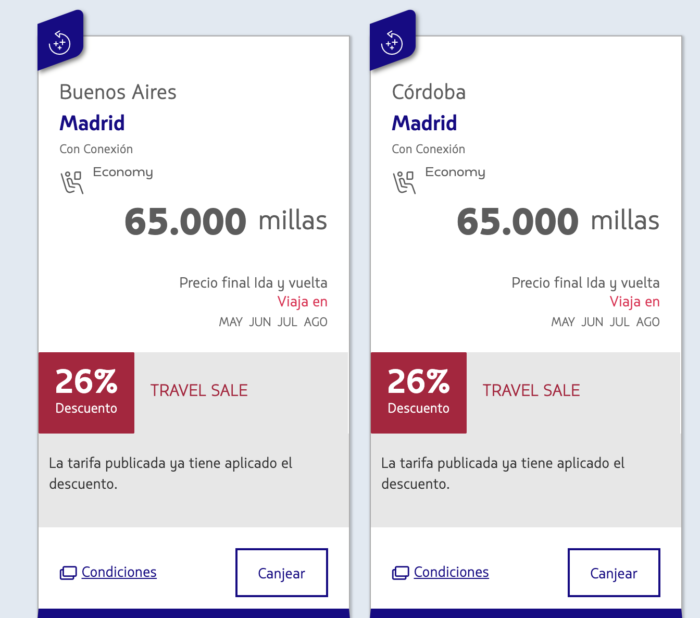
Task: Click TRAVEL SALE label on Buenos Aires card
Action: click(x=199, y=390)
